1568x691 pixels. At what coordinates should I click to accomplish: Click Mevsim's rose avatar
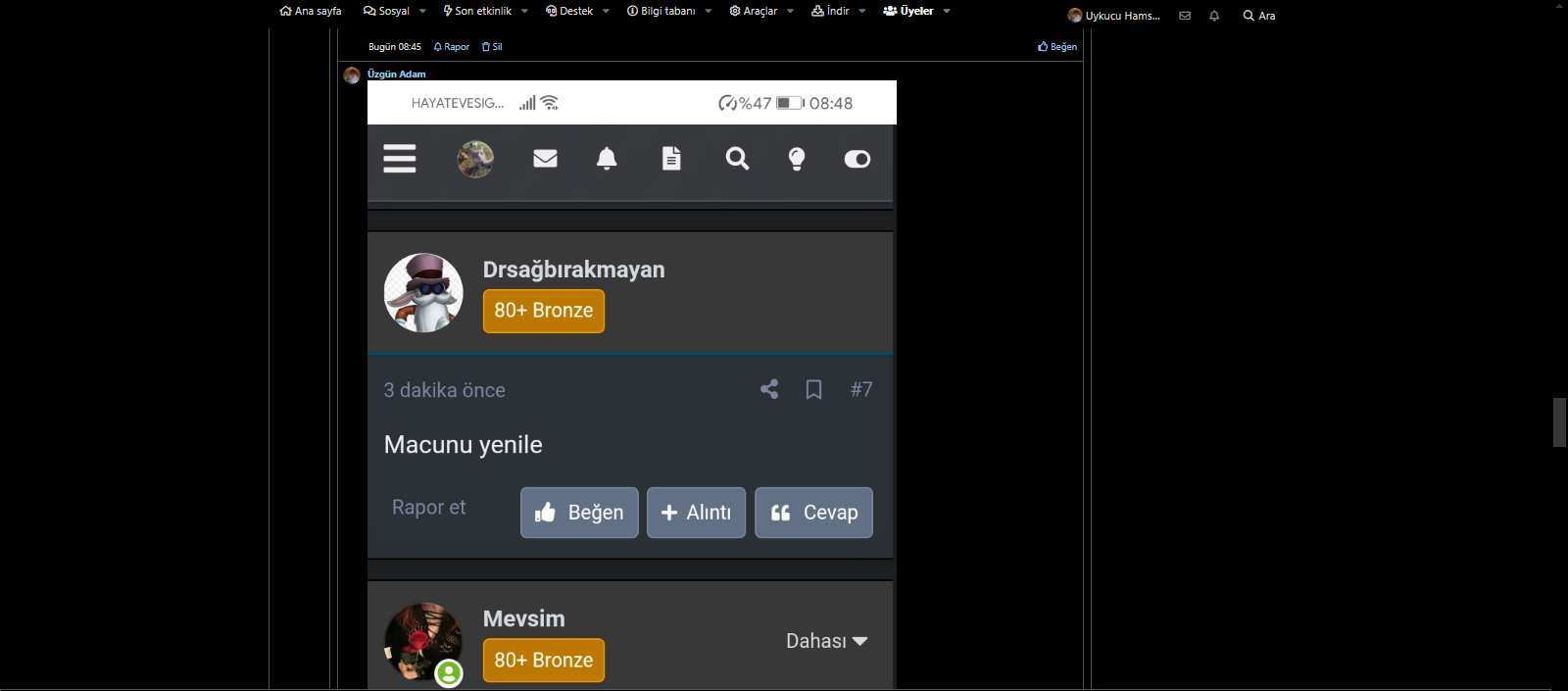click(423, 642)
